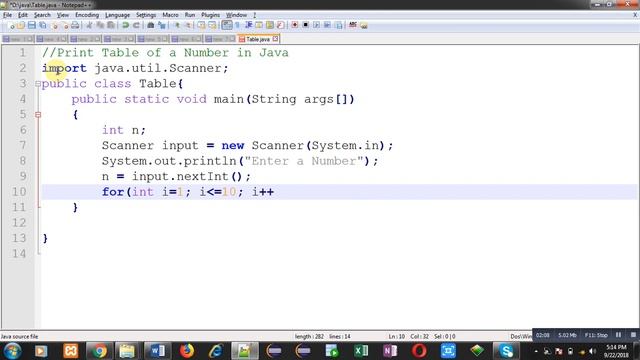Save the file using the Save icon

(31, 25)
